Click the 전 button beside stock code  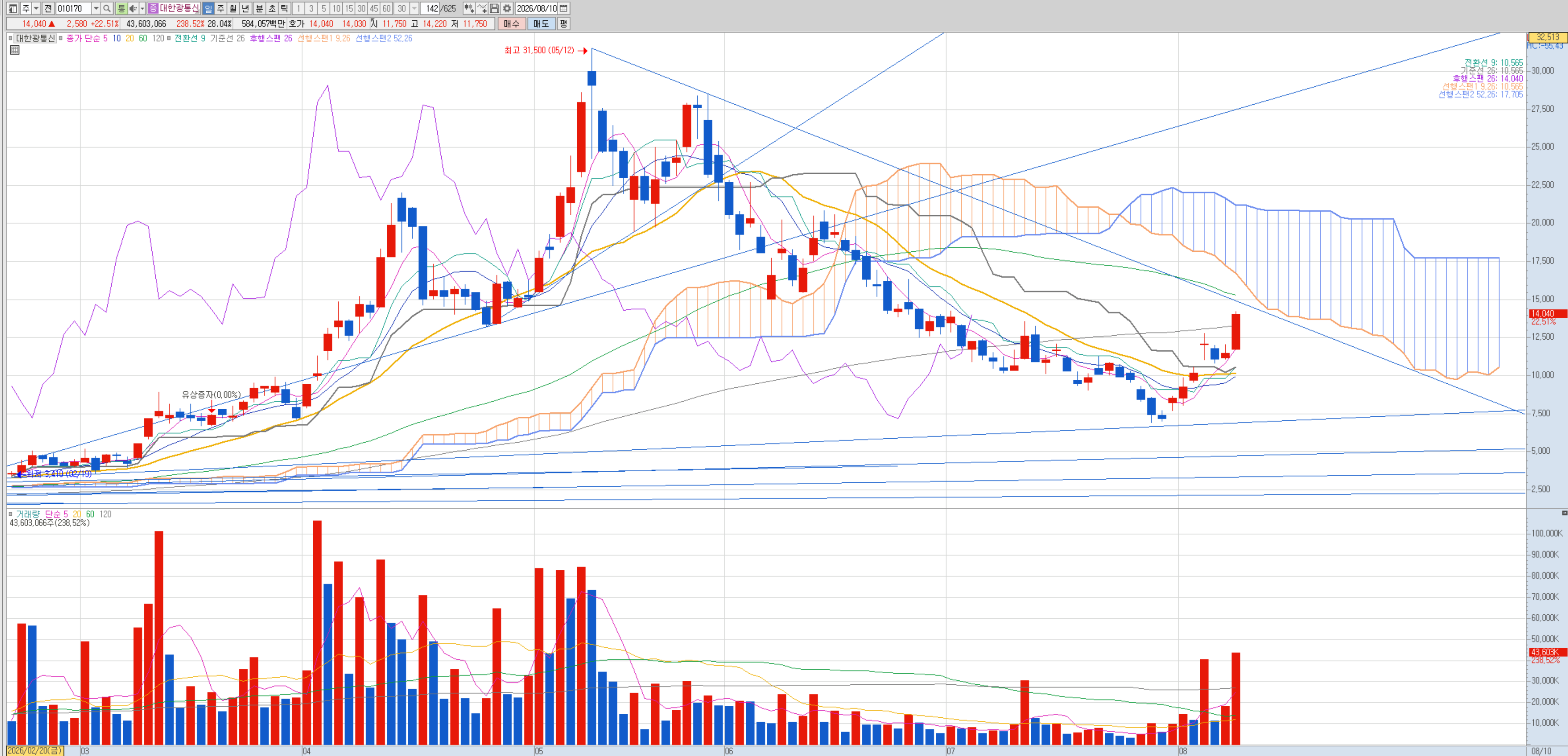click(x=48, y=8)
